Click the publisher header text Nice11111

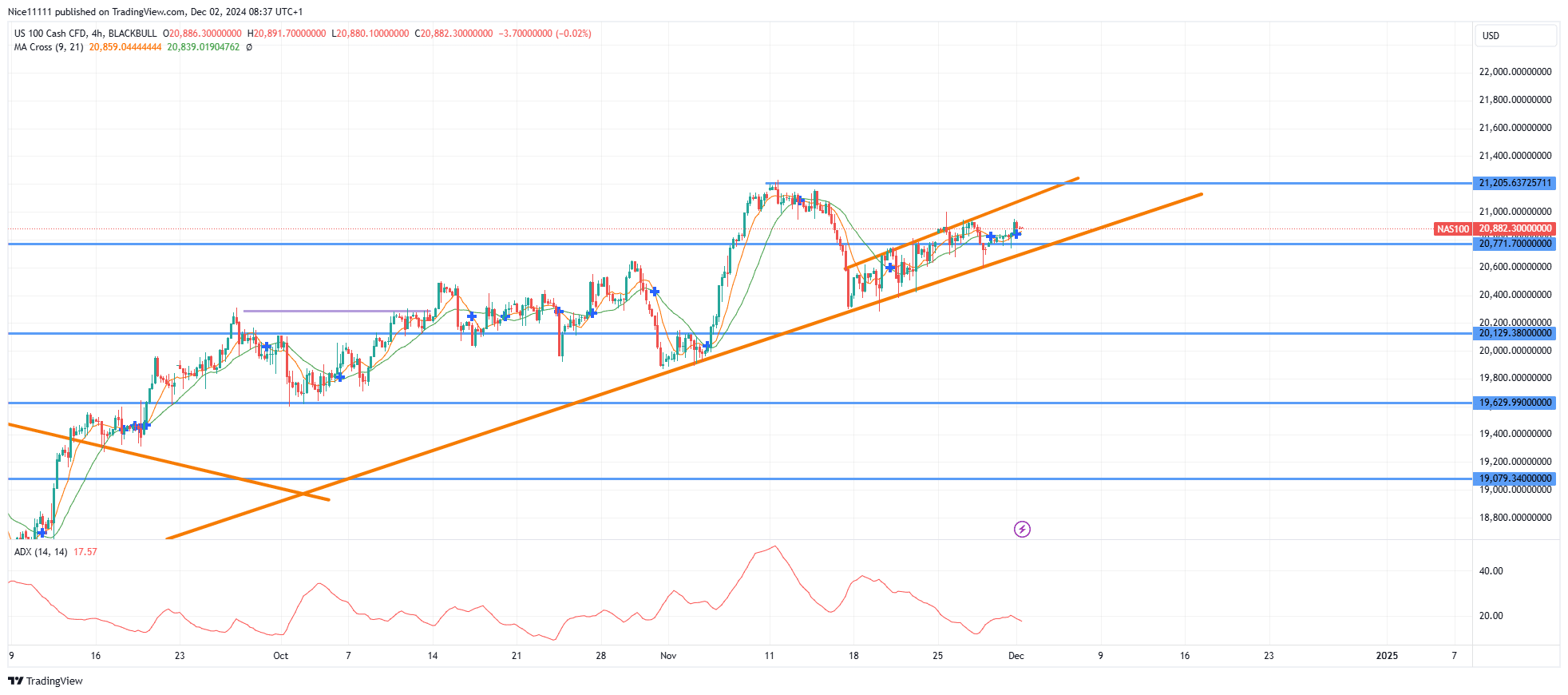click(x=30, y=12)
